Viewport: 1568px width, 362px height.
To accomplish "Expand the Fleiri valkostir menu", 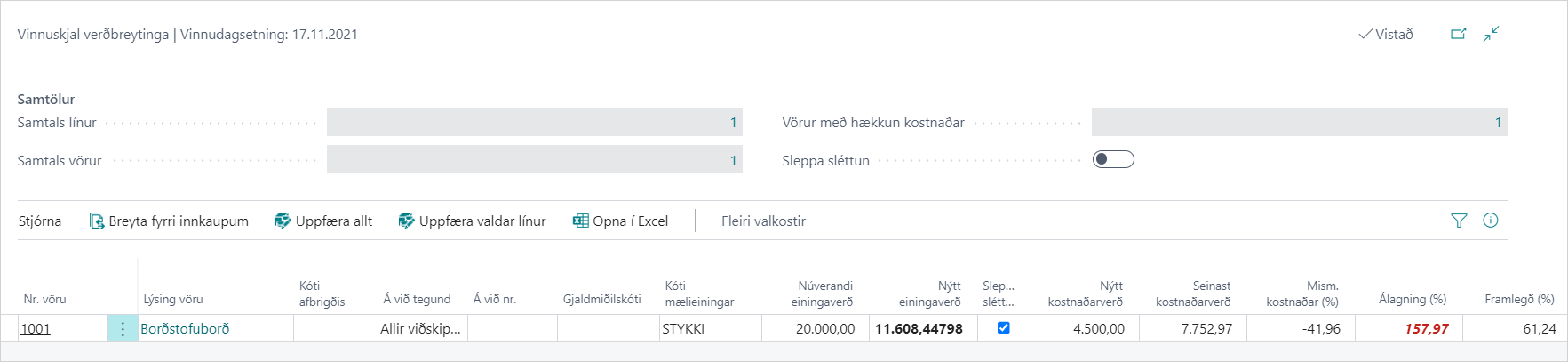I will 763,221.
